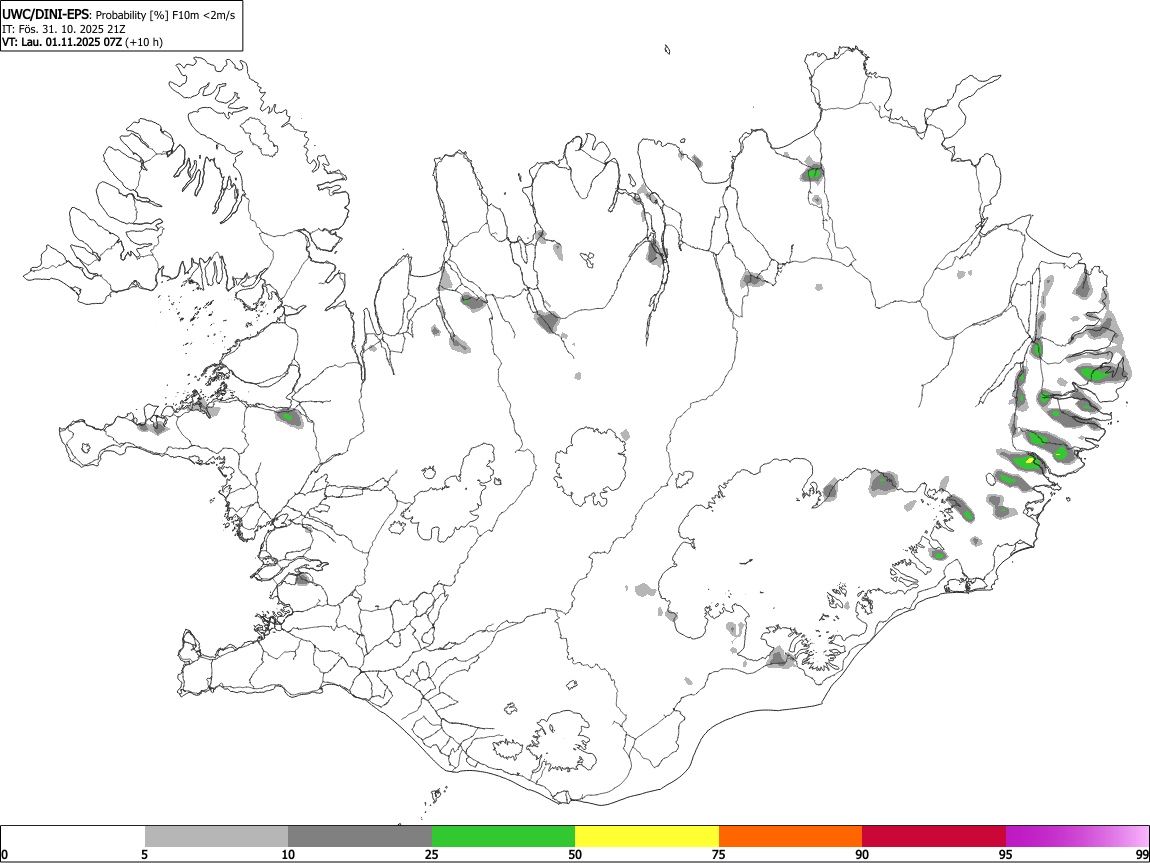The height and width of the screenshot is (863, 1150).
Task: Click the legend tick label '95'
Action: coord(1006,855)
